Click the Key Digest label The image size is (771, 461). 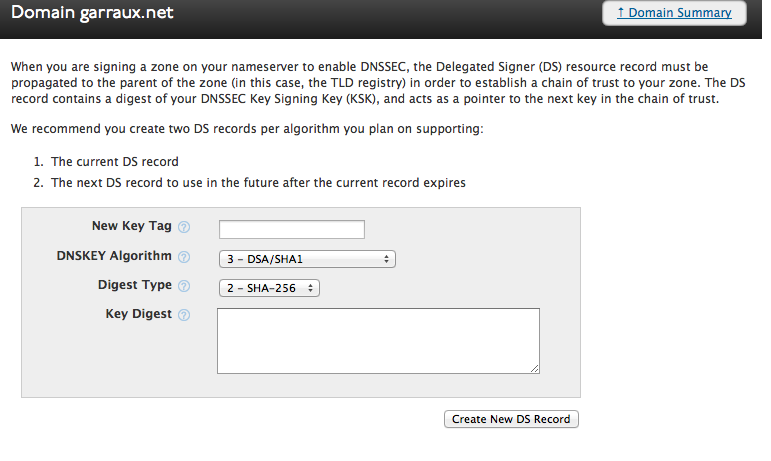[139, 314]
